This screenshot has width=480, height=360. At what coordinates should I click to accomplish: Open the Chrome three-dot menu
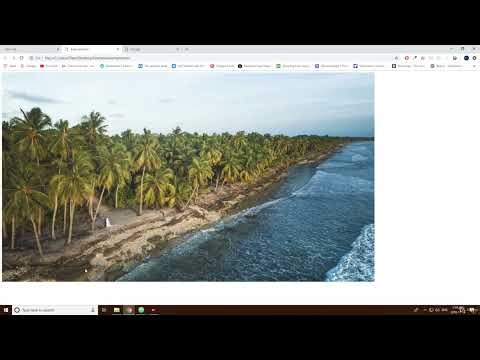[474, 58]
